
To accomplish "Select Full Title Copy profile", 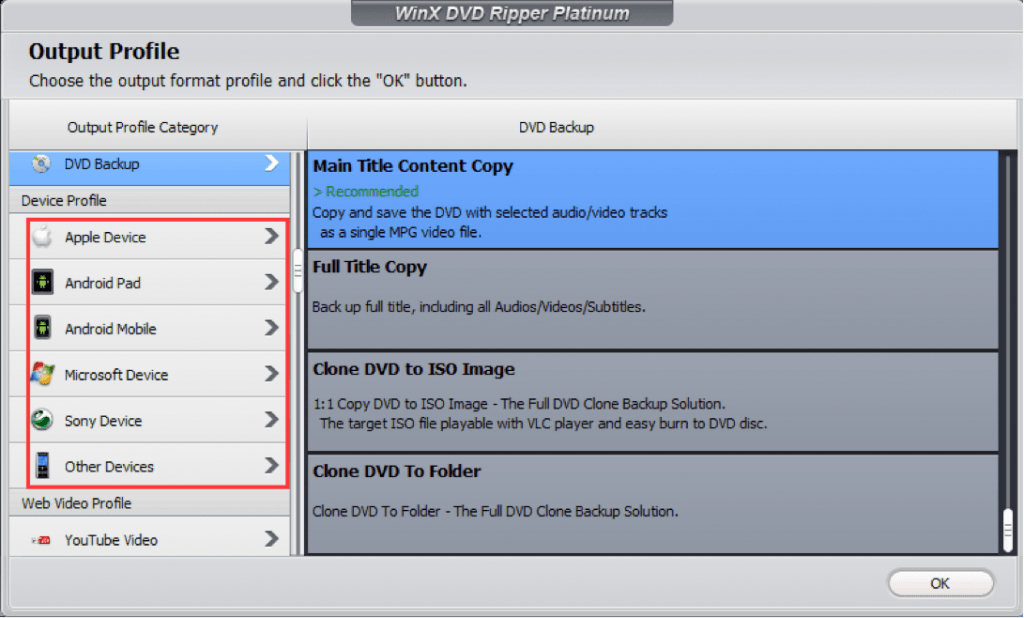I will coord(653,301).
